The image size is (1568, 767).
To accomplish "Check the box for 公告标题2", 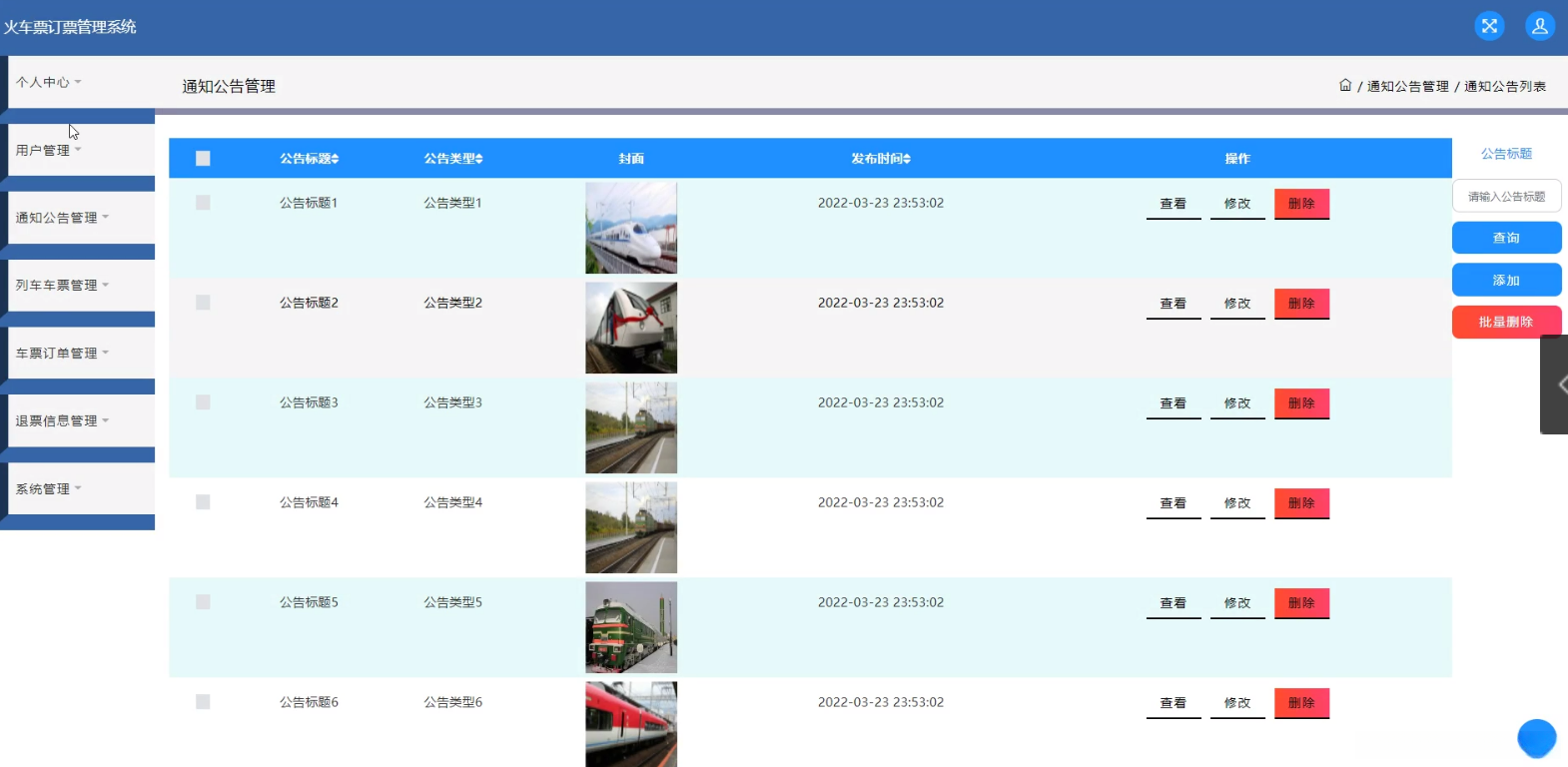I will point(203,303).
